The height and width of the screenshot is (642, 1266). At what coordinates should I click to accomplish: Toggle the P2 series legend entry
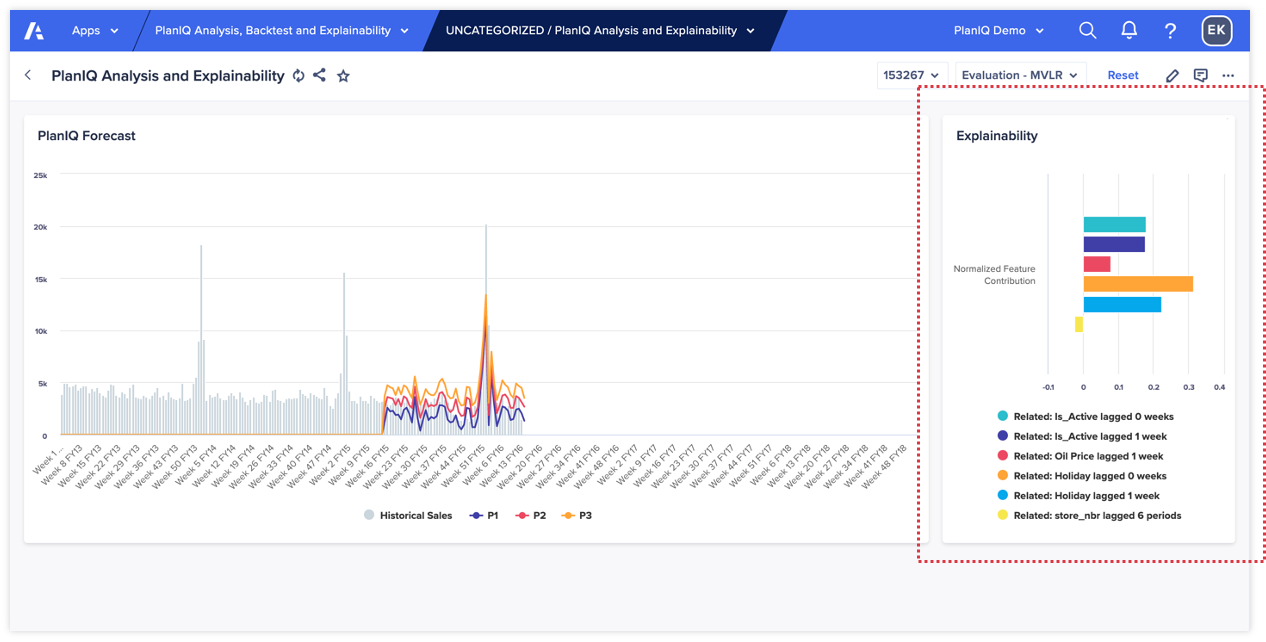pos(530,516)
